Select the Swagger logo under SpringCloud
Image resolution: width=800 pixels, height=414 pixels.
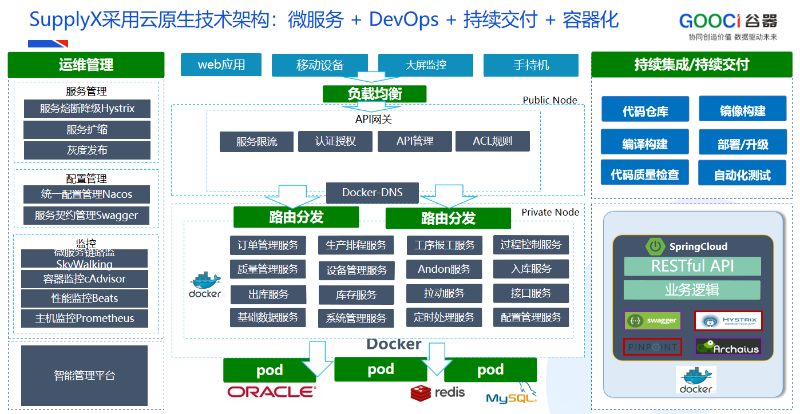coord(651,321)
